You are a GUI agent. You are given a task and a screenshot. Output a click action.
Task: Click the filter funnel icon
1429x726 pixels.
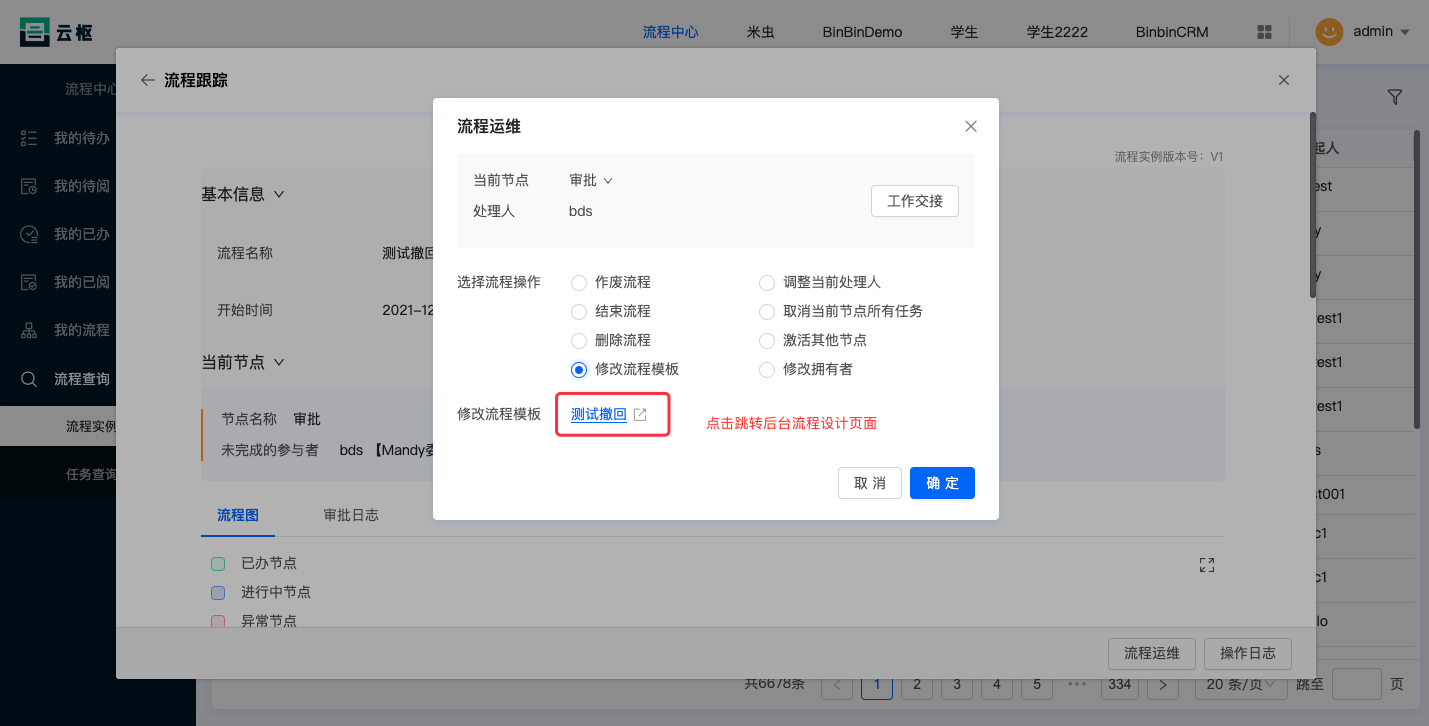[x=1395, y=97]
